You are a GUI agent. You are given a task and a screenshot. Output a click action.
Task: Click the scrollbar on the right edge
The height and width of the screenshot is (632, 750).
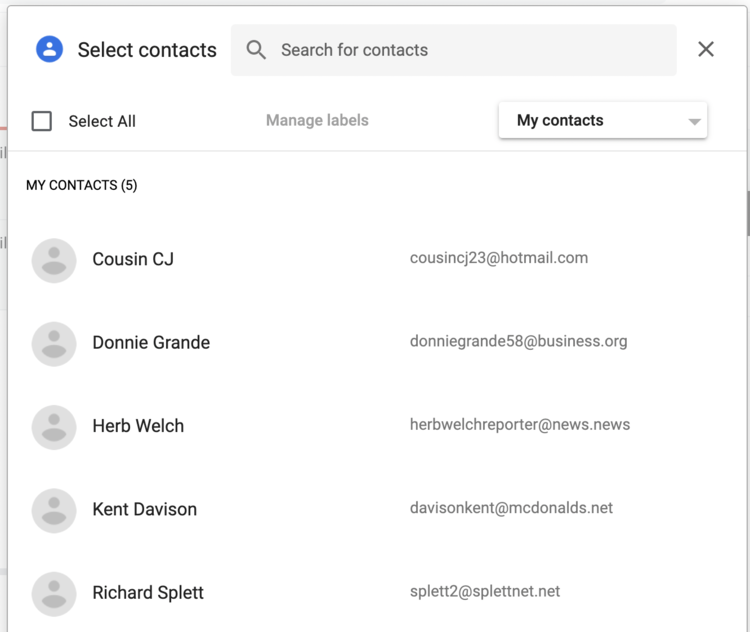point(747,210)
